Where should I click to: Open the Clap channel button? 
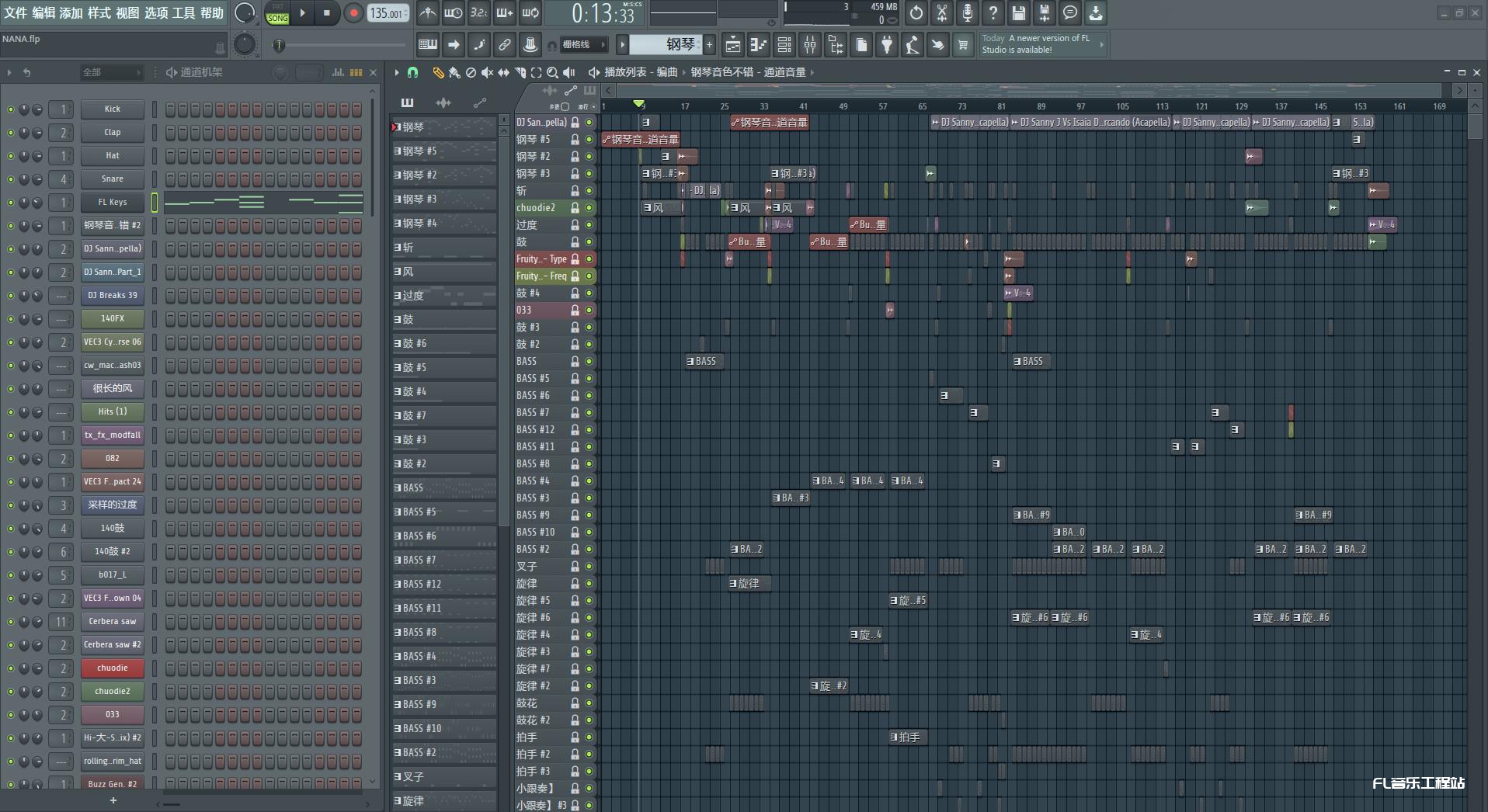(113, 133)
